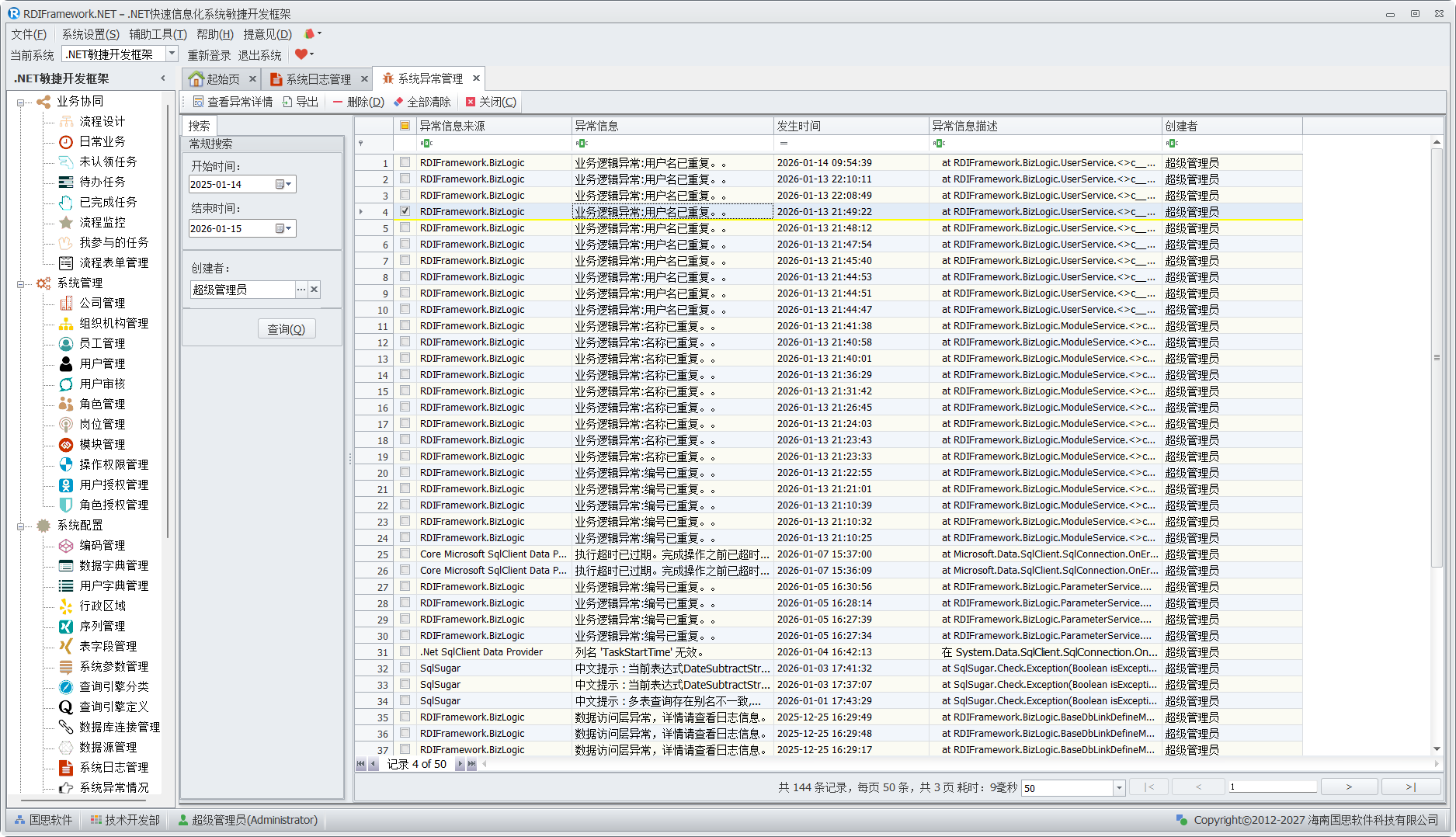The image size is (1456, 837).
Task: Click the 查询(Q) button
Action: click(x=286, y=329)
